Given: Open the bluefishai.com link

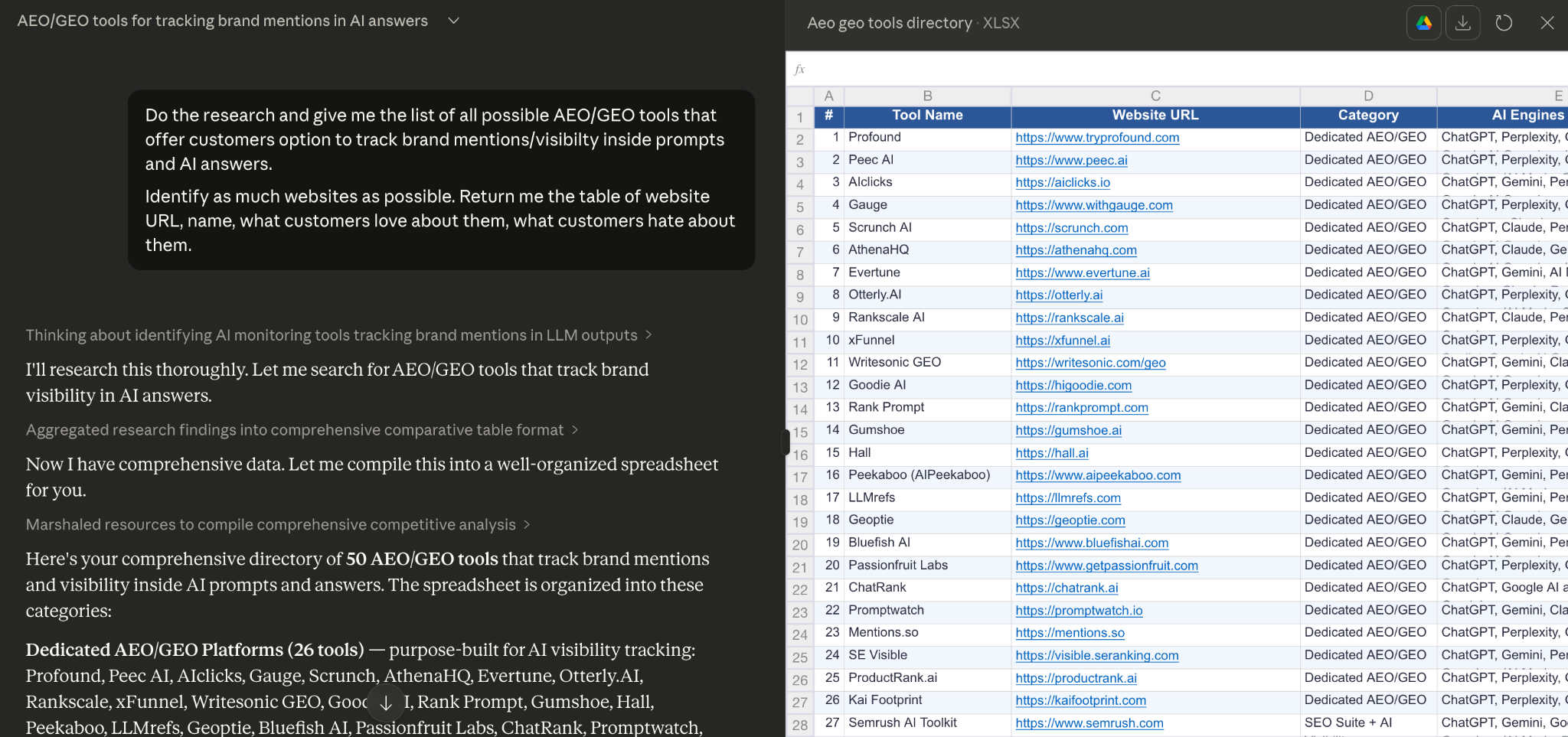Looking at the screenshot, I should click(1092, 543).
